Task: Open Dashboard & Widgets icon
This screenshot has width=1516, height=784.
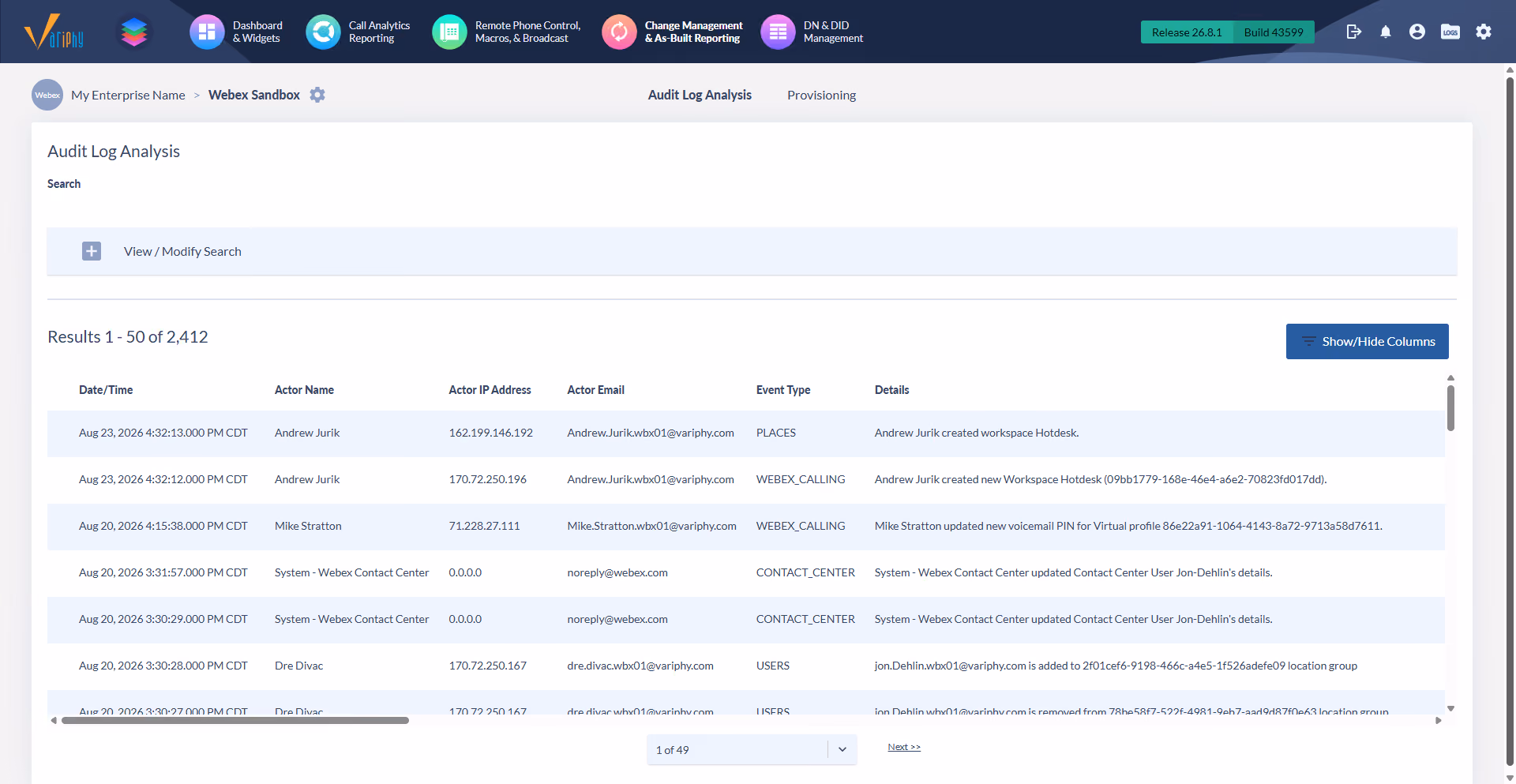Action: coord(207,32)
